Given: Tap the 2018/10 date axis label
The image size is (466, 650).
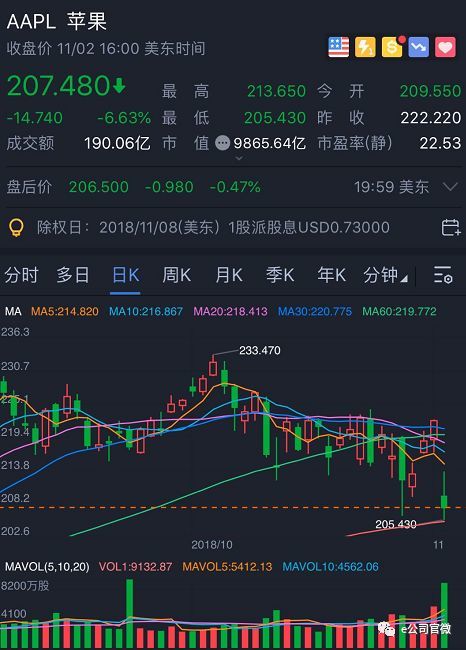Looking at the screenshot, I should [212, 544].
